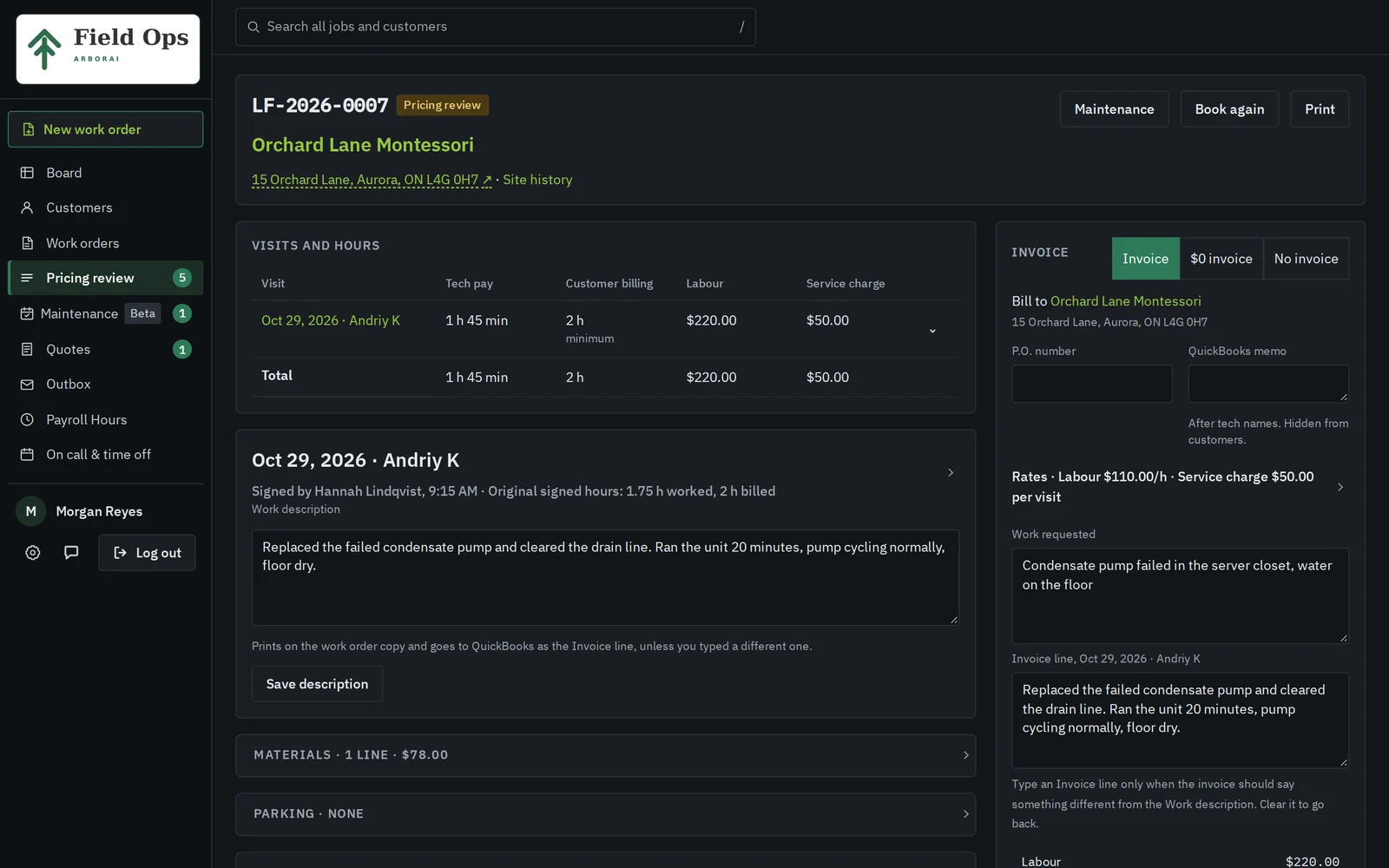The height and width of the screenshot is (868, 1389).
Task: Open Pricing review in the sidebar
Action: click(x=106, y=278)
